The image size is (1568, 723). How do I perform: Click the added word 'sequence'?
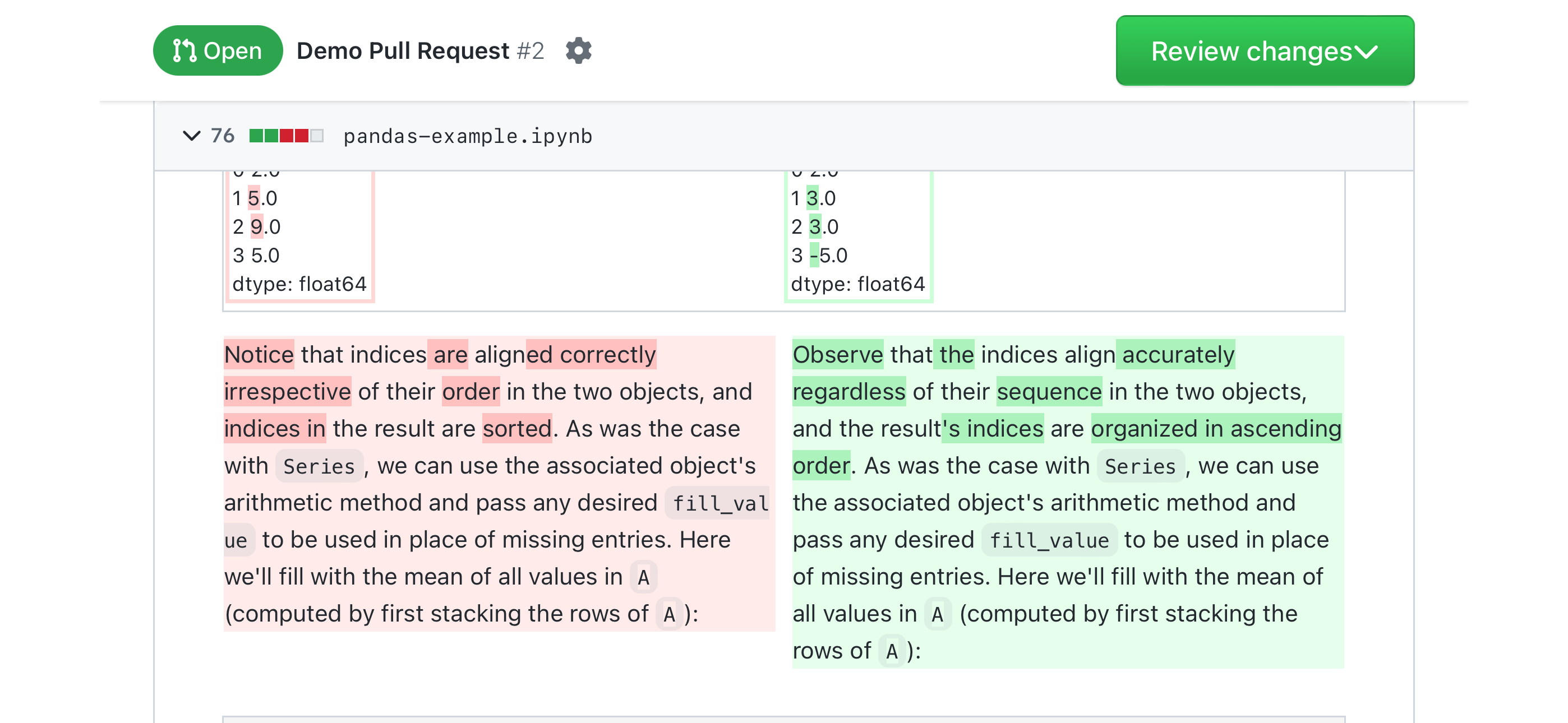coord(1049,392)
